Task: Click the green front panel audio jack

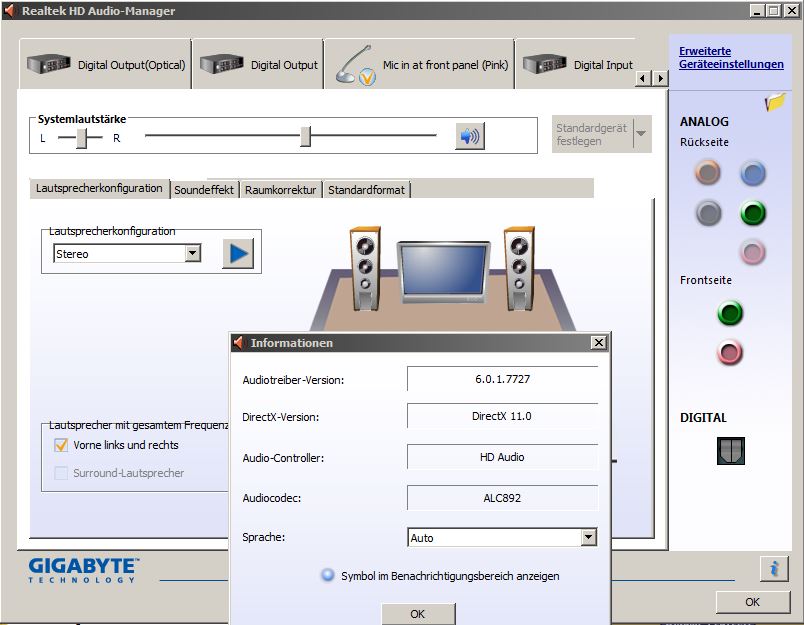Action: pos(730,313)
